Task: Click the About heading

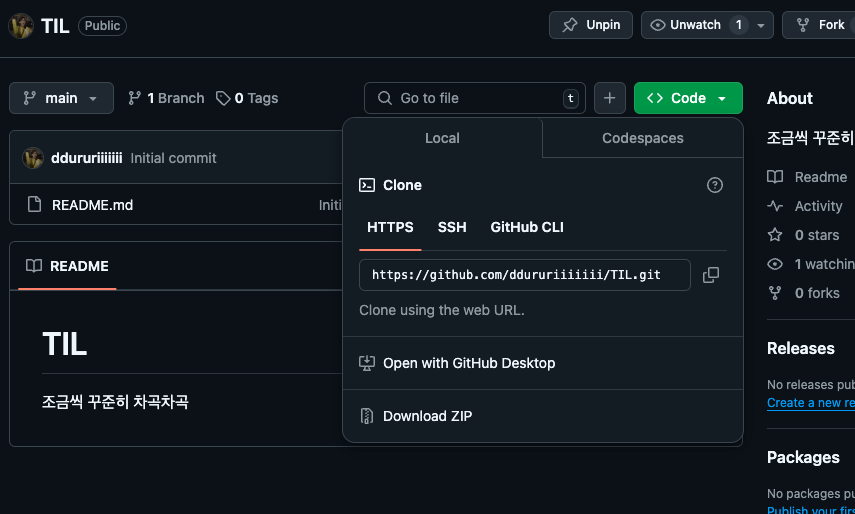Action: coord(790,98)
